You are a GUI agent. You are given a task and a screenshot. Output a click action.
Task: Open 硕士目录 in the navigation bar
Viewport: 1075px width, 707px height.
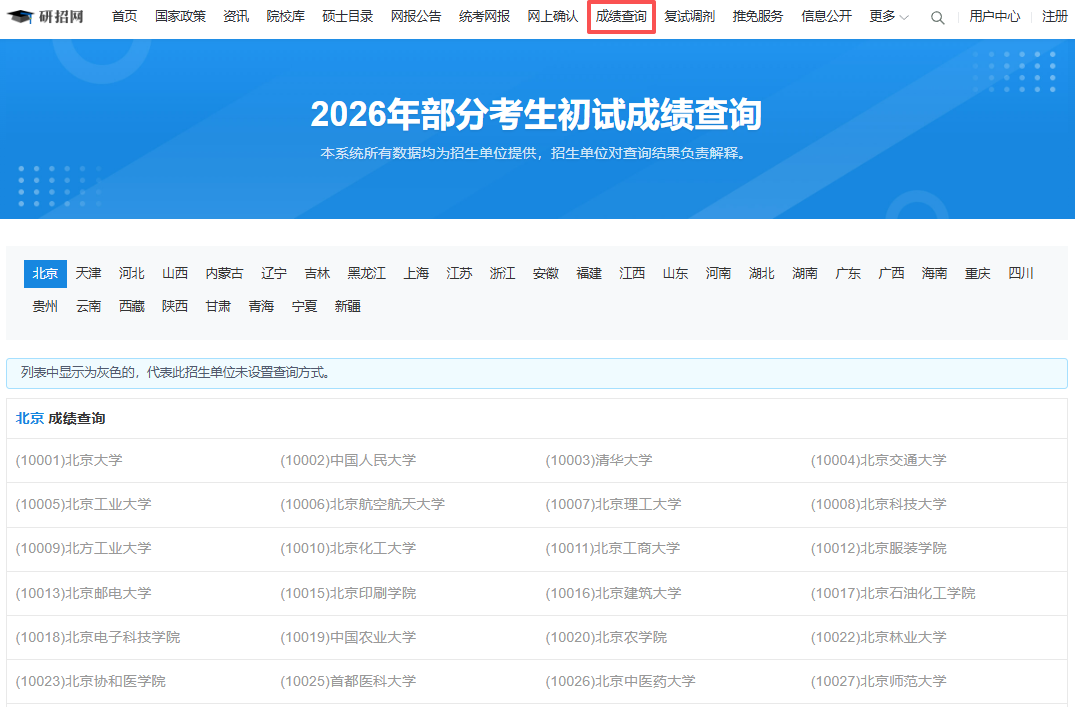[348, 17]
